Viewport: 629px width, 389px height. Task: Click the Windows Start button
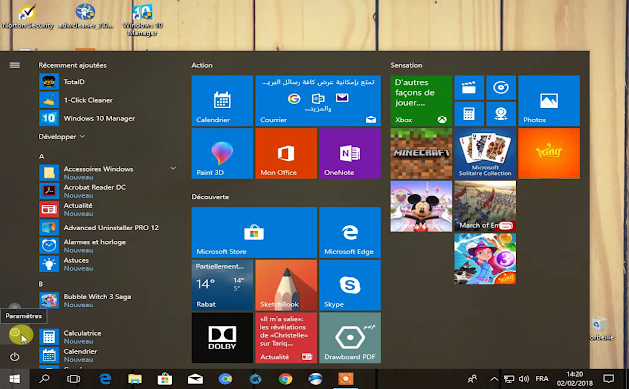click(x=14, y=379)
